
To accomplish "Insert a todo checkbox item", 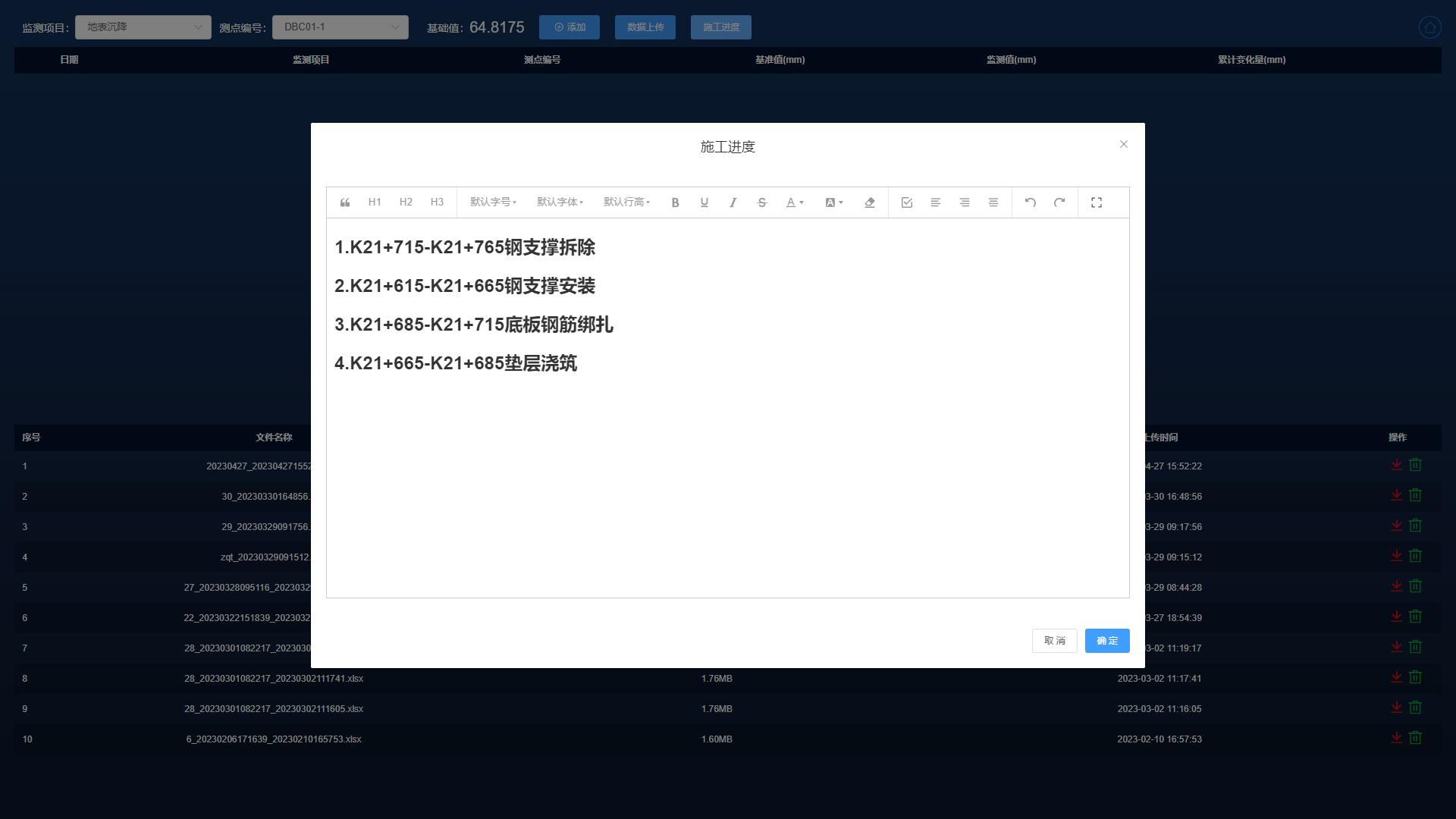I will pyautogui.click(x=906, y=202).
